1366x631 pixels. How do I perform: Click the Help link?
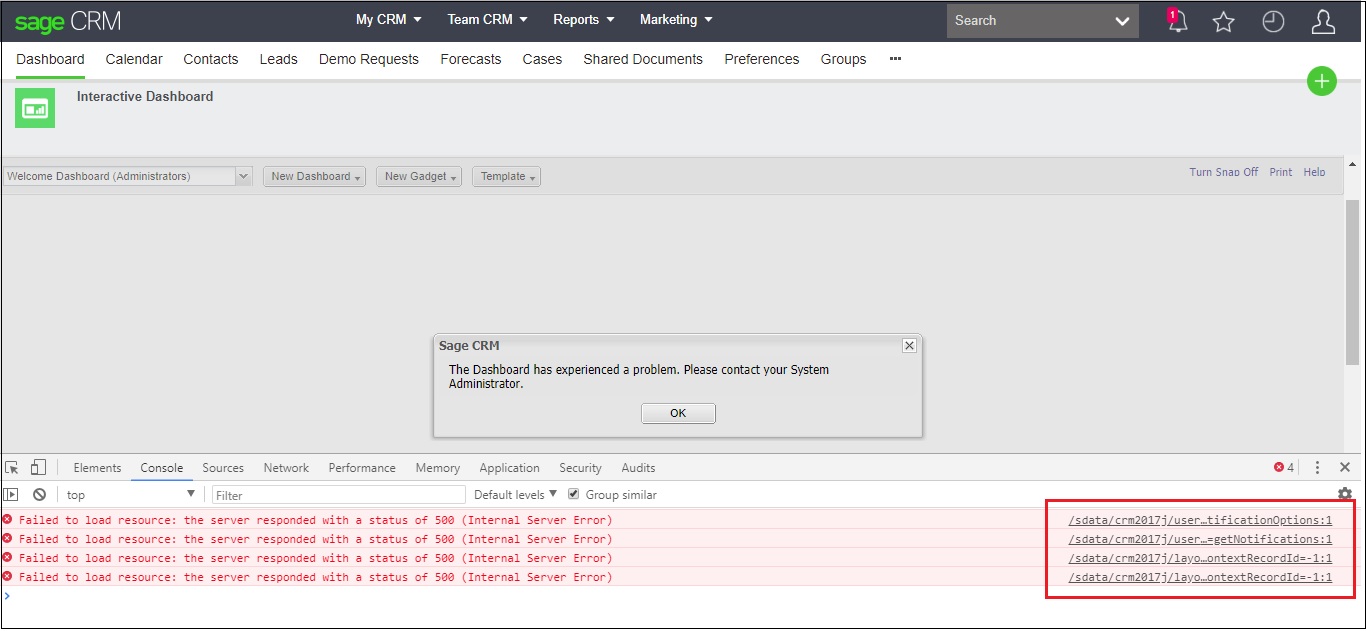[1314, 172]
